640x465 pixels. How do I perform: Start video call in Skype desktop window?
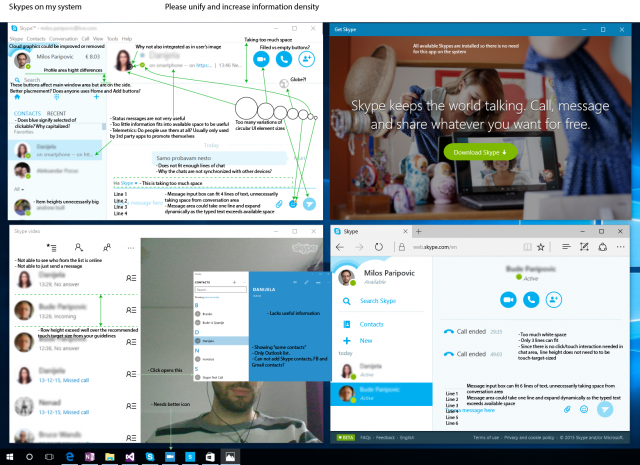click(261, 60)
